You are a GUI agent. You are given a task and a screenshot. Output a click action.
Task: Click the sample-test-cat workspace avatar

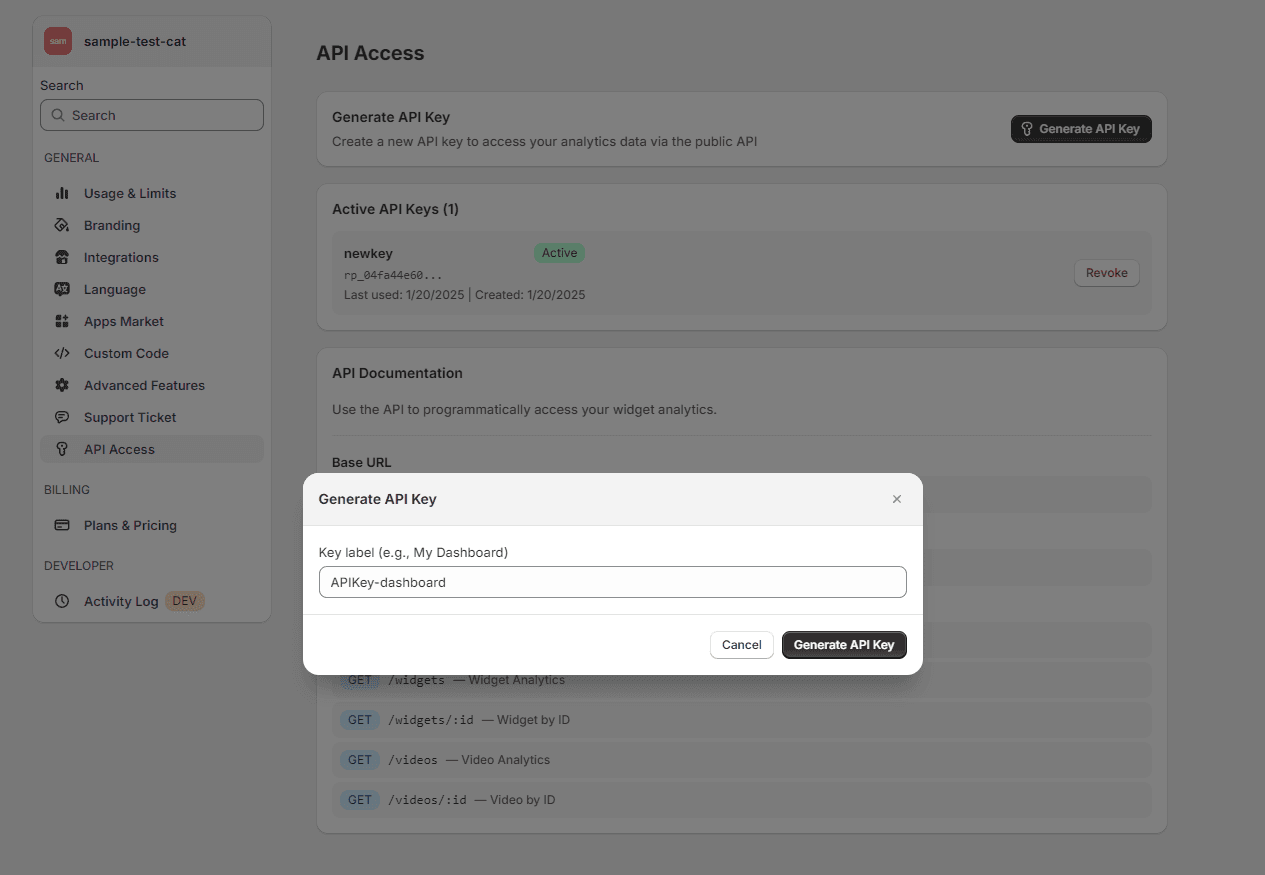[x=57, y=41]
